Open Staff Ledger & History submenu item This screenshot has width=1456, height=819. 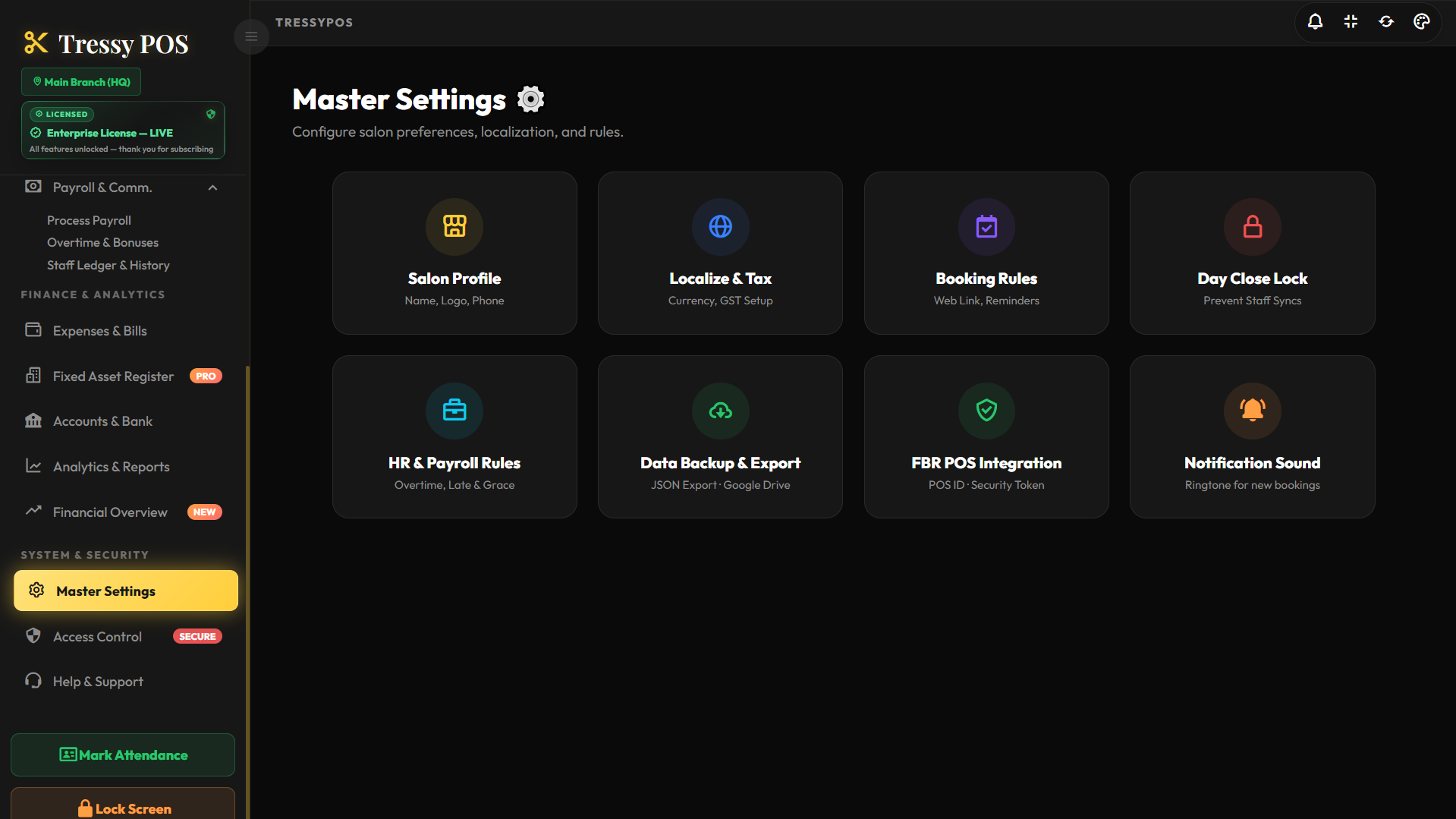108,265
